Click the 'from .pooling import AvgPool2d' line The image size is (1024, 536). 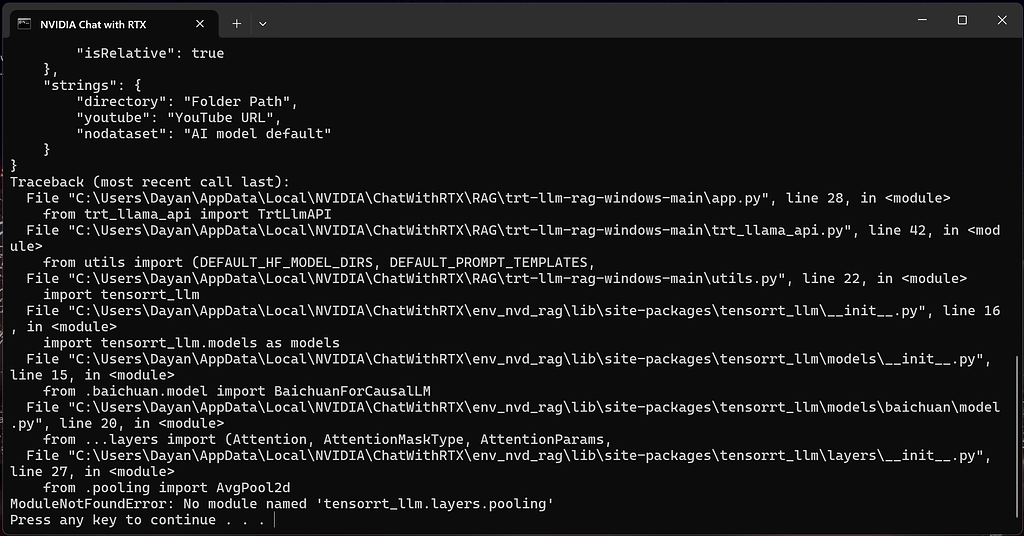[x=167, y=488]
